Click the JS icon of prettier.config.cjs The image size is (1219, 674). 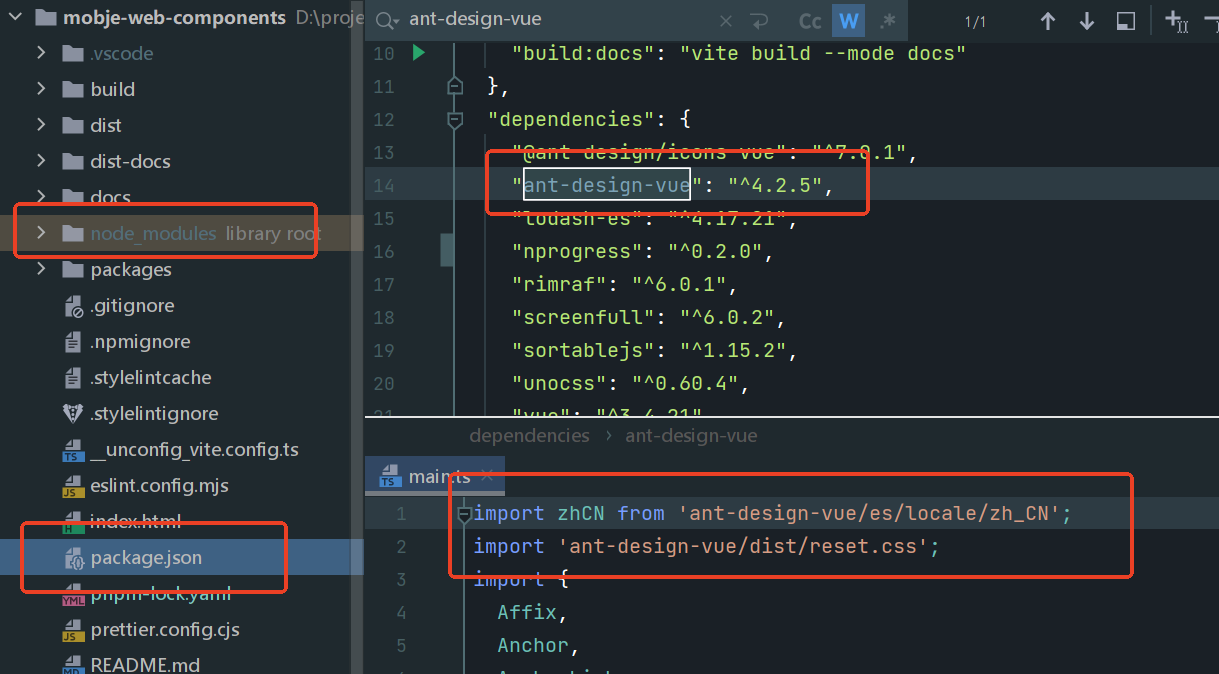(x=72, y=630)
